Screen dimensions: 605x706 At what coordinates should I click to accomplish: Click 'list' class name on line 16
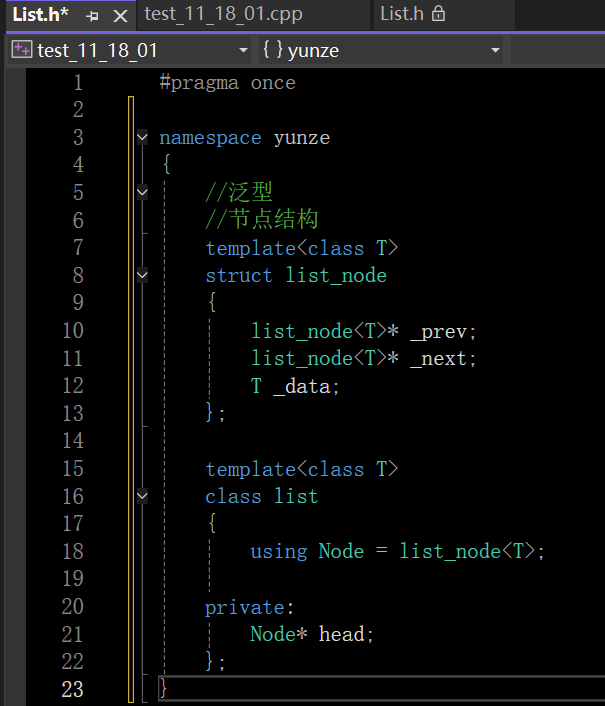[x=296, y=497]
